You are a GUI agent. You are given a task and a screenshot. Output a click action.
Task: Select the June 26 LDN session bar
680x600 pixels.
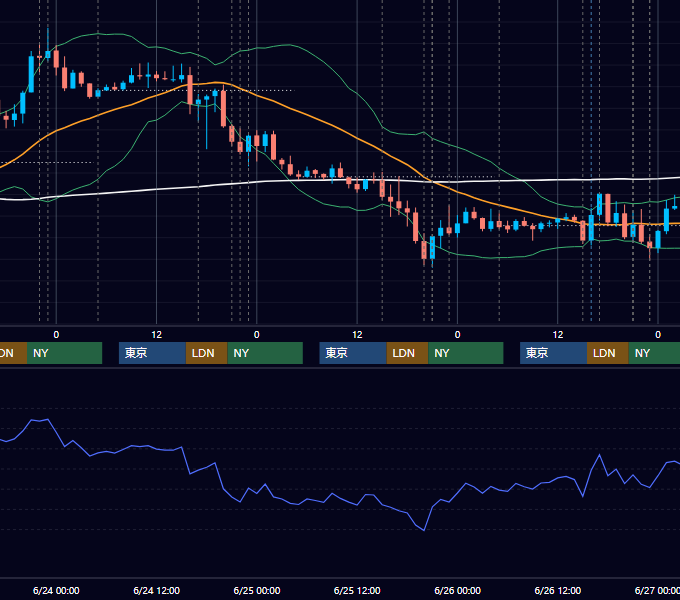(608, 353)
